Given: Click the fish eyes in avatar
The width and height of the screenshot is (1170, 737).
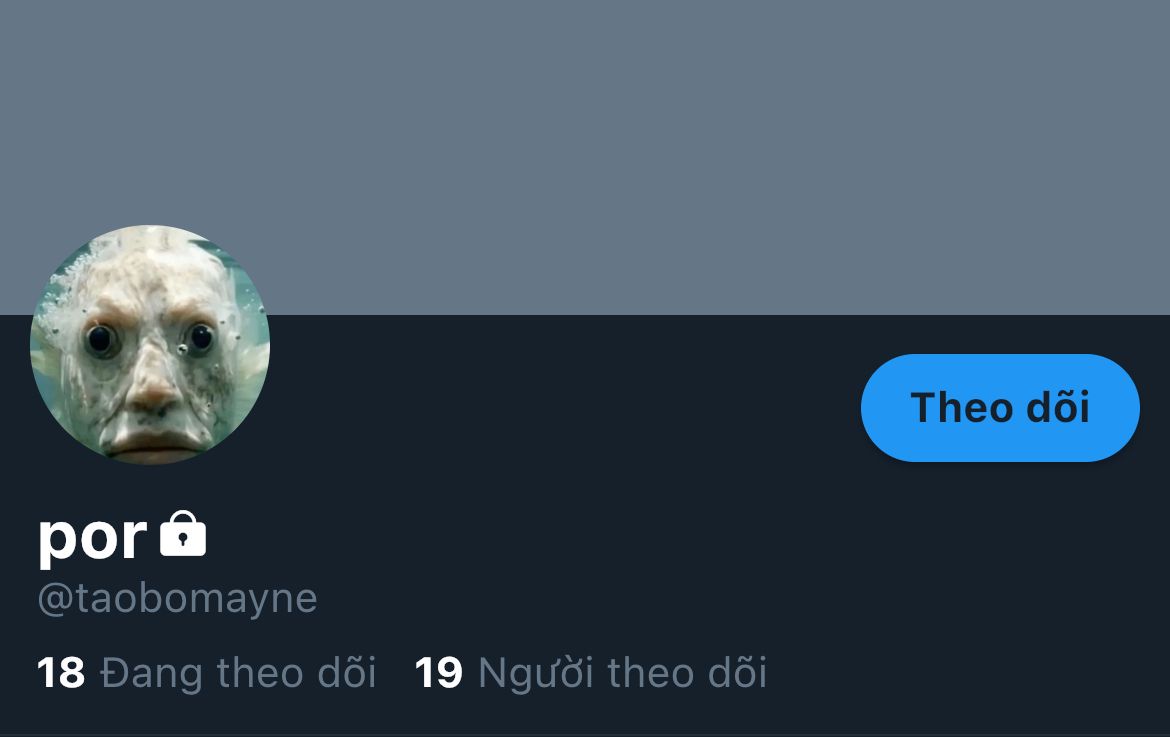Looking at the screenshot, I should click(150, 339).
